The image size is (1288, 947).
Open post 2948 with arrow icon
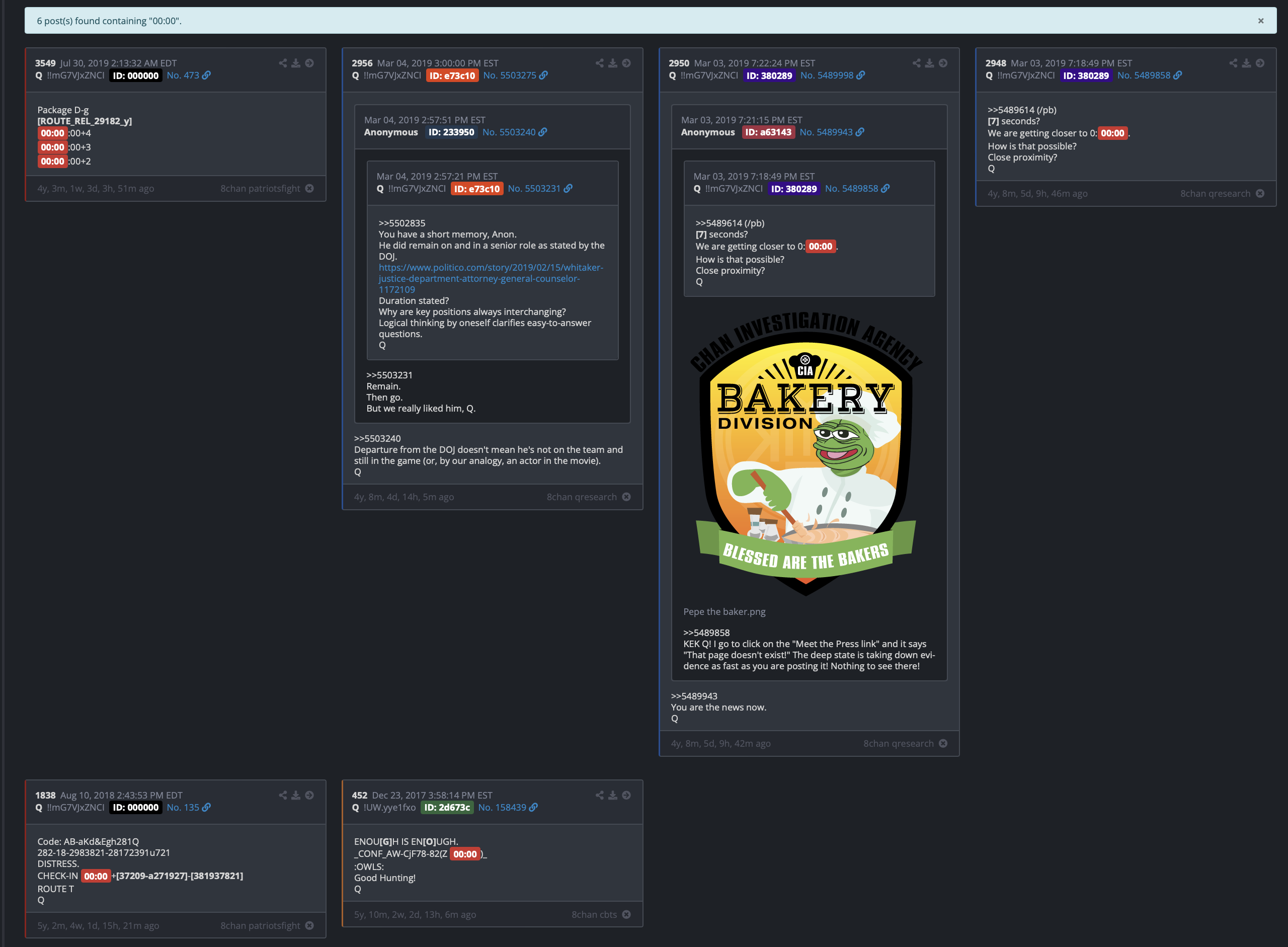pyautogui.click(x=1260, y=63)
